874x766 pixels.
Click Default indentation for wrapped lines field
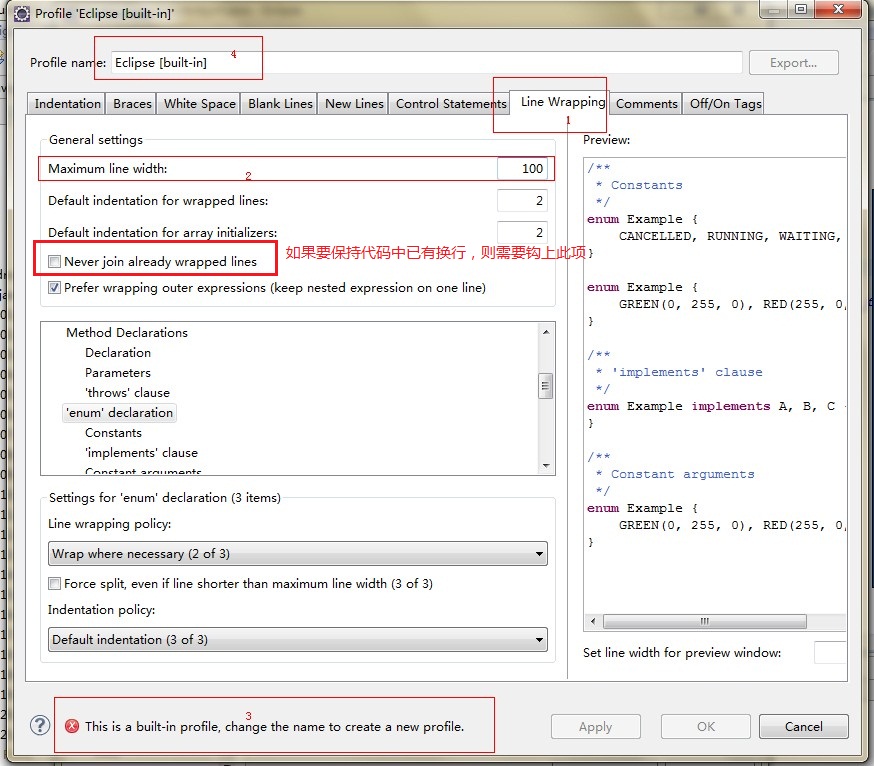point(522,201)
